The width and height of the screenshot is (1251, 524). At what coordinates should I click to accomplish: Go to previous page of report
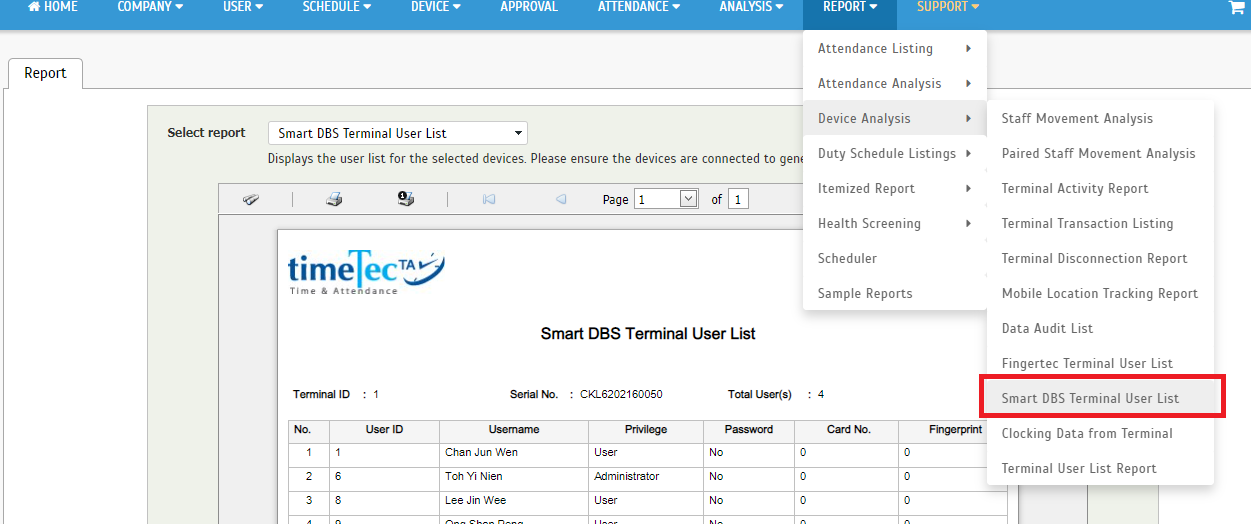point(561,199)
